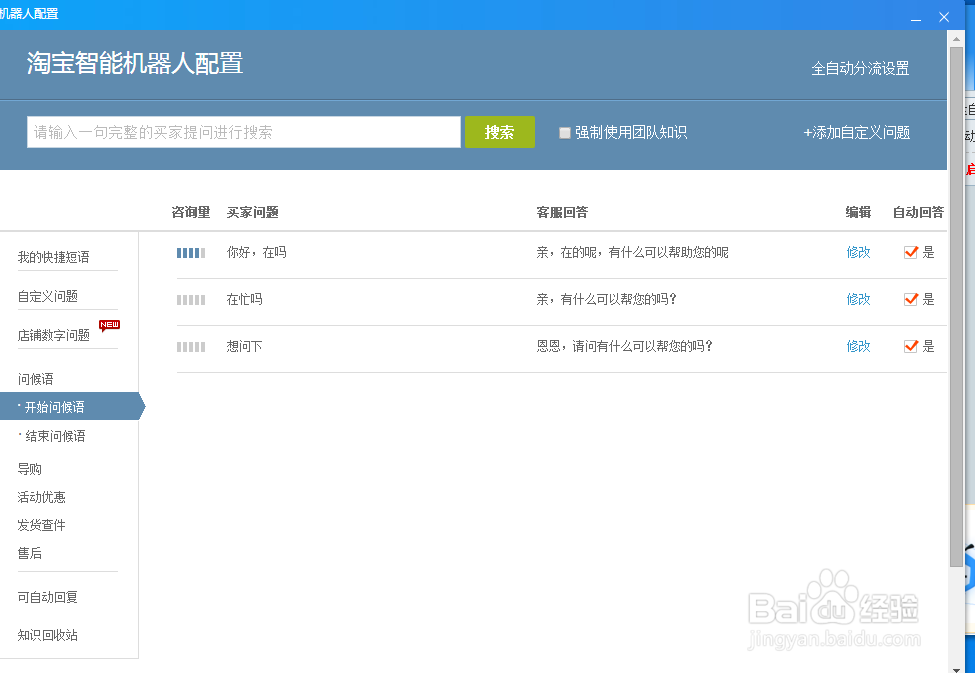Open 全自动分流设置 link
Image resolution: width=975 pixels, height=673 pixels.
point(860,68)
